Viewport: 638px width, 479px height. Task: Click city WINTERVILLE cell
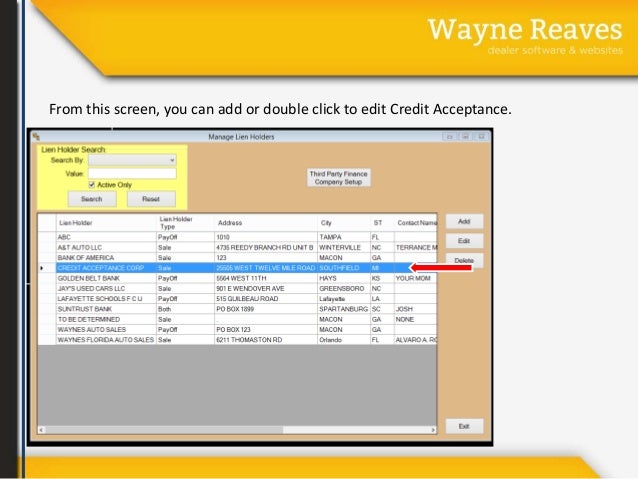(x=344, y=247)
